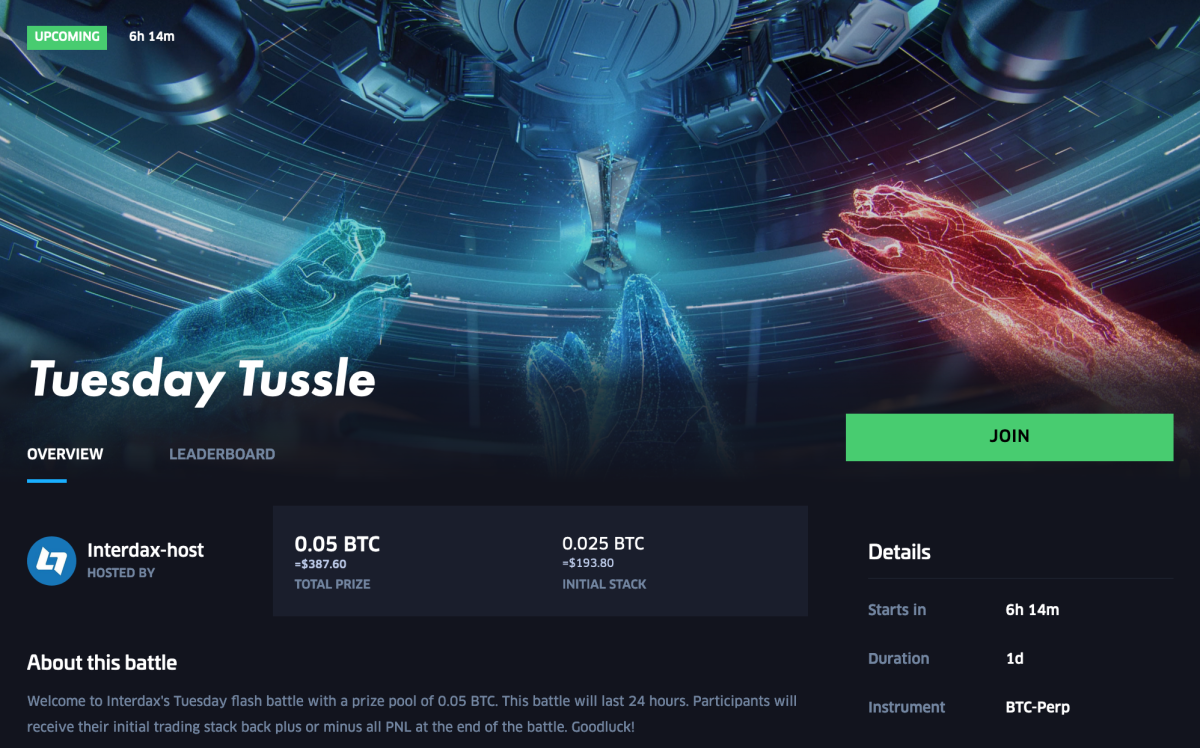This screenshot has height=748, width=1200.
Task: Click the green UPCOMING status badge
Action: 67,37
